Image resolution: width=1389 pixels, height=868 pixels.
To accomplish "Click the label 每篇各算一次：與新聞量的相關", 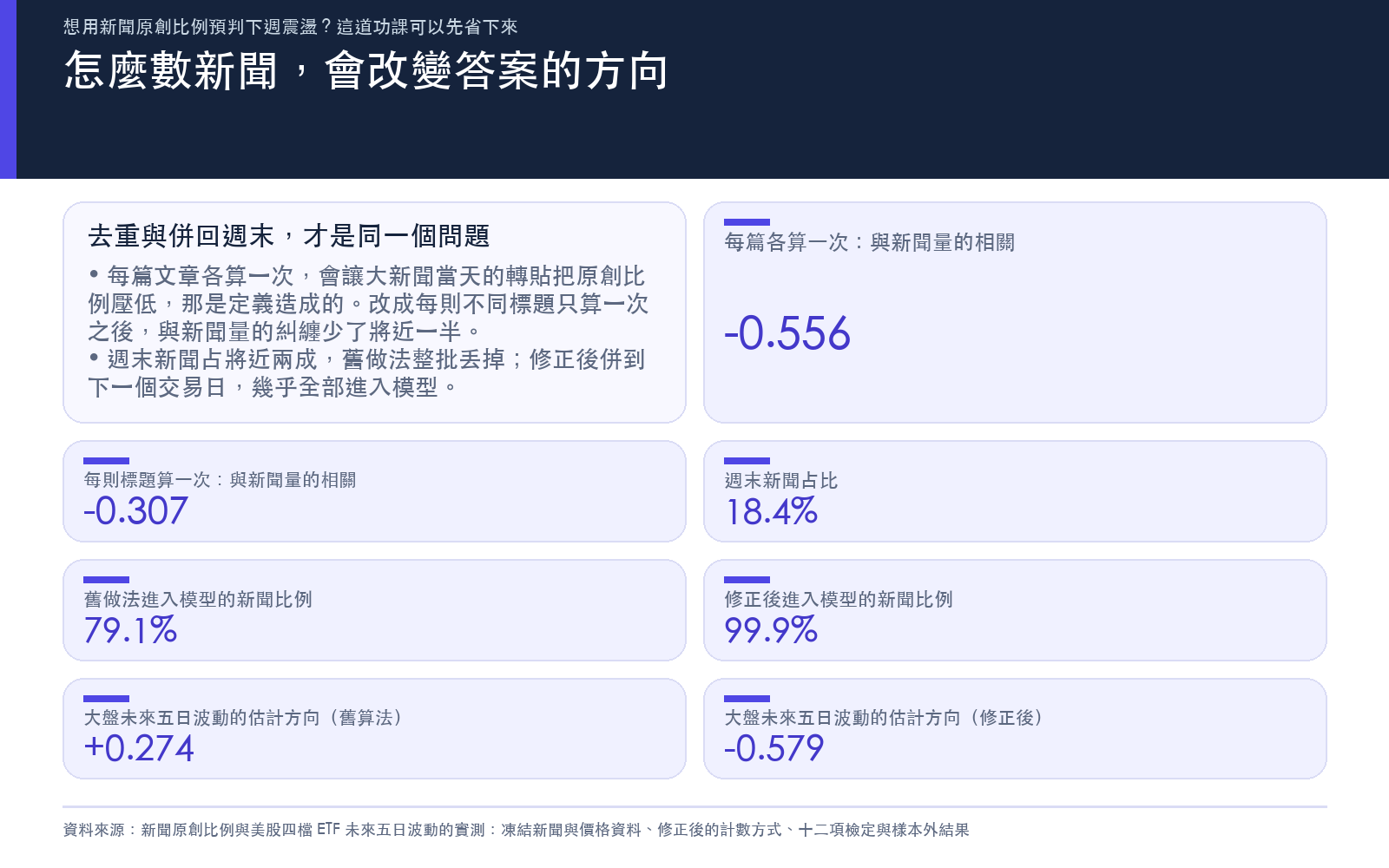I will 869,242.
